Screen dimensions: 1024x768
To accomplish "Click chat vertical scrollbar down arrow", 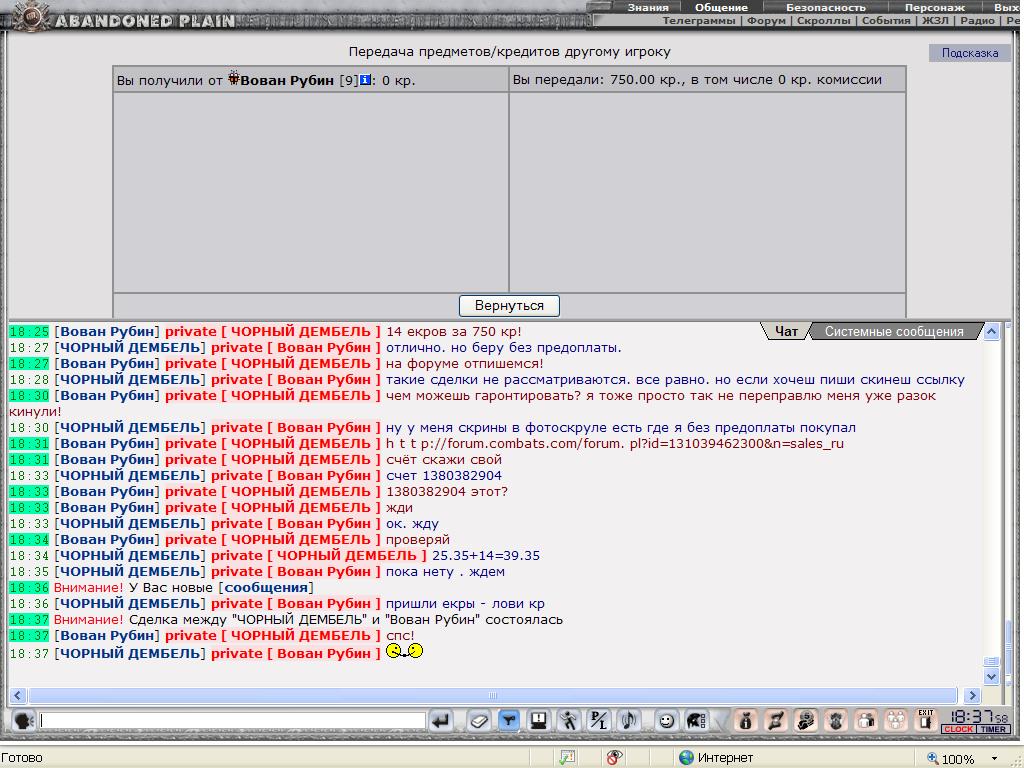I will pos(991,677).
